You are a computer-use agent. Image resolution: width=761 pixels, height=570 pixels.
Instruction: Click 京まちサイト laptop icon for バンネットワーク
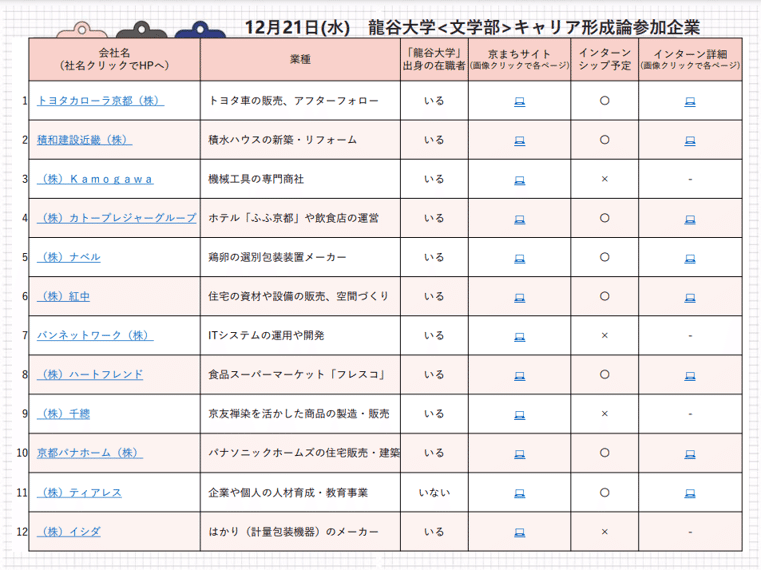[519, 336]
